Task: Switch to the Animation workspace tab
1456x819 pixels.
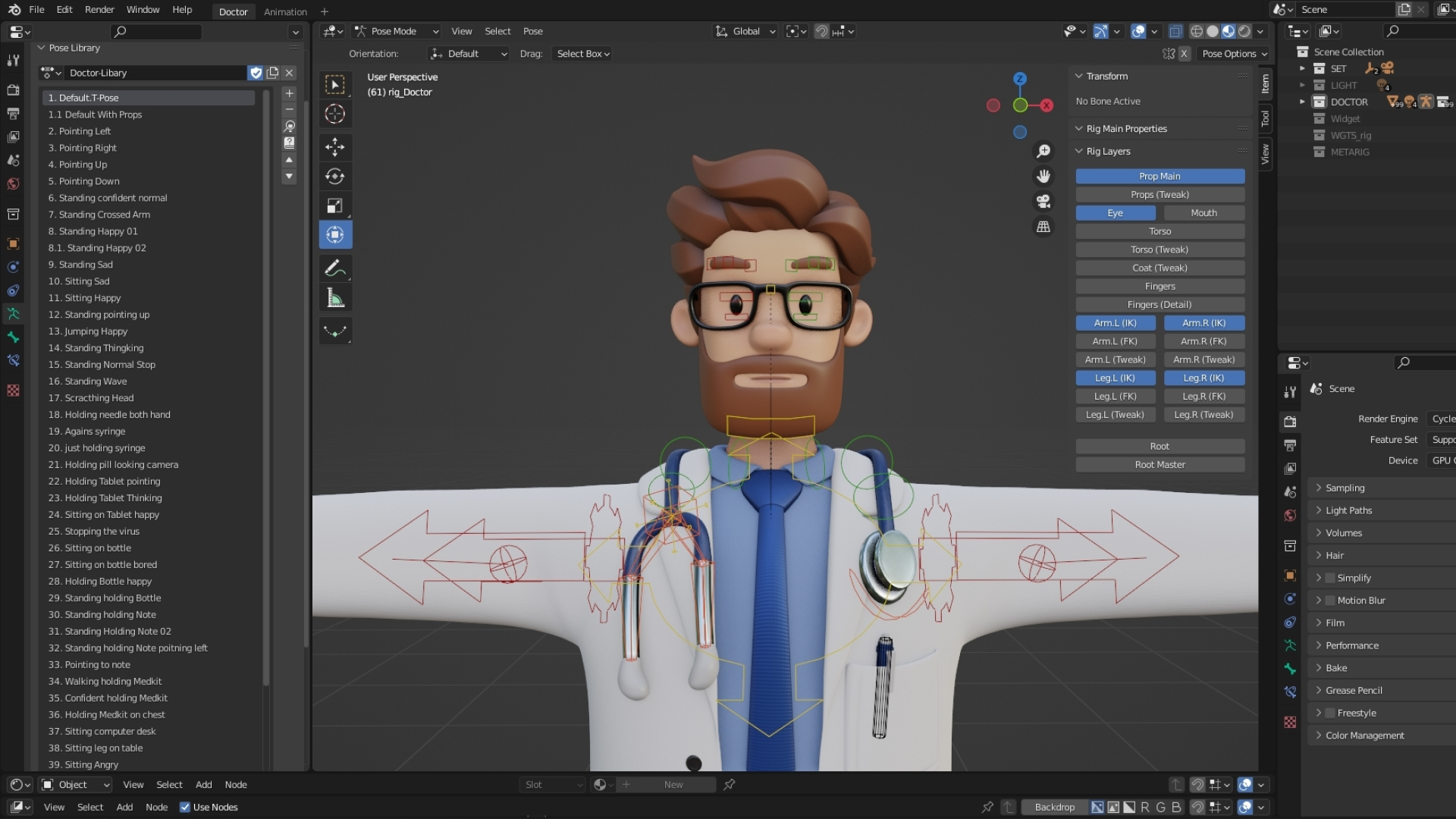Action: [x=285, y=12]
